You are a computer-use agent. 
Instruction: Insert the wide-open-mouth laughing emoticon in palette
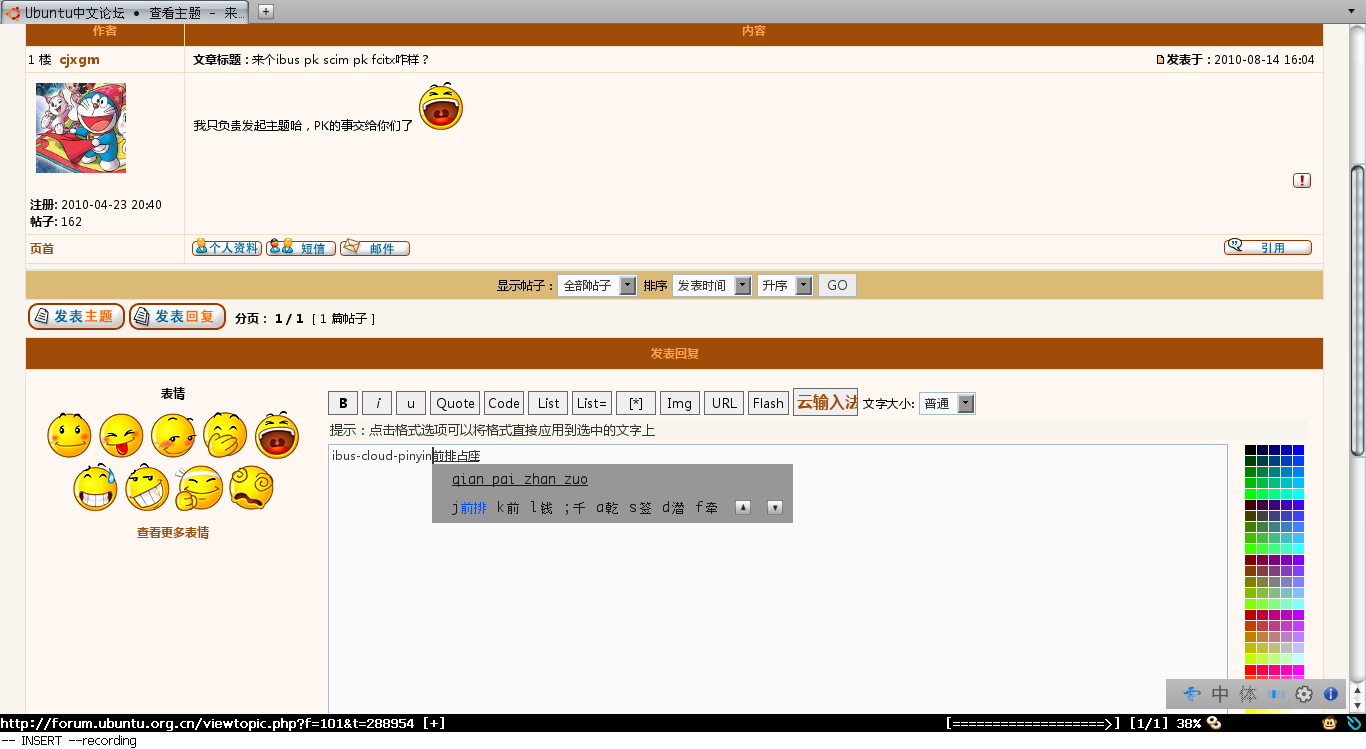277,435
